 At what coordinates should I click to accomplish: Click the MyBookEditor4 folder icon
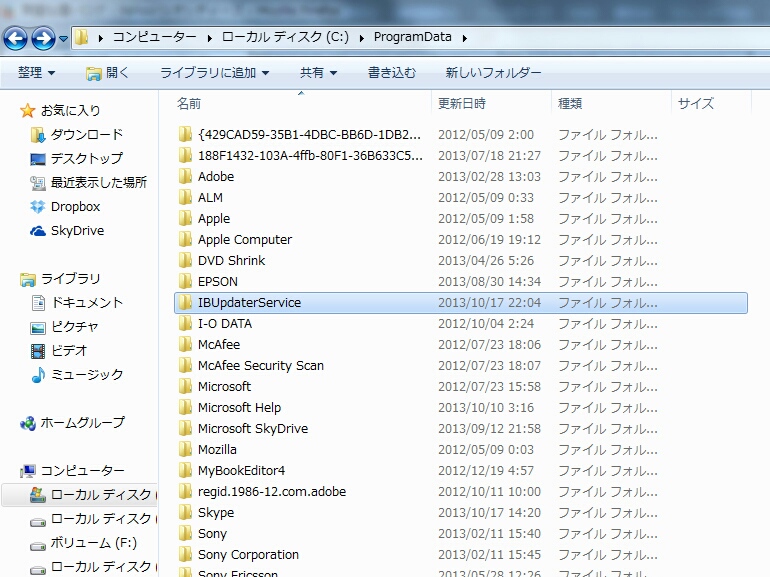[185, 470]
